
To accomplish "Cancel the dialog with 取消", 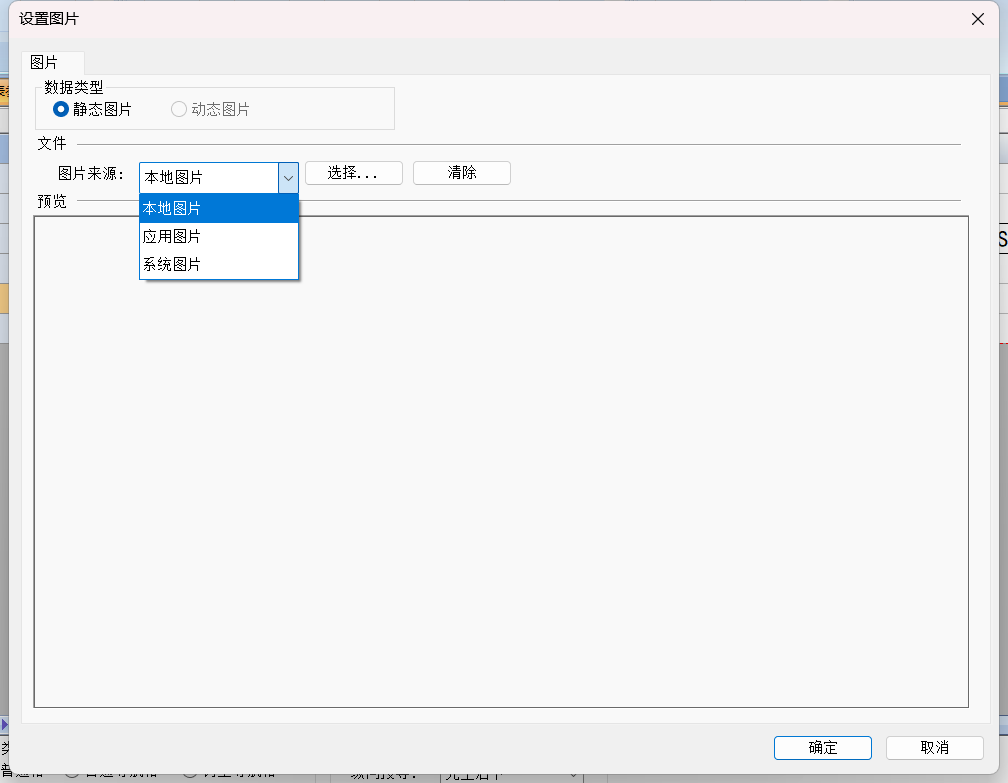I will 934,748.
